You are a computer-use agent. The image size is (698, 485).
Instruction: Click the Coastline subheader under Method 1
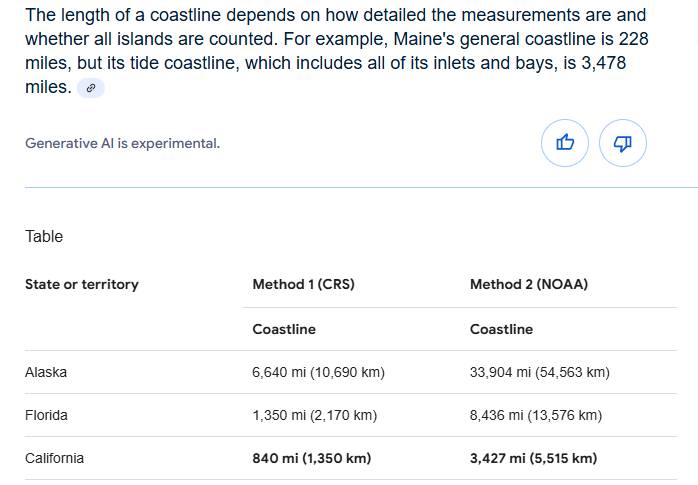[x=284, y=329]
